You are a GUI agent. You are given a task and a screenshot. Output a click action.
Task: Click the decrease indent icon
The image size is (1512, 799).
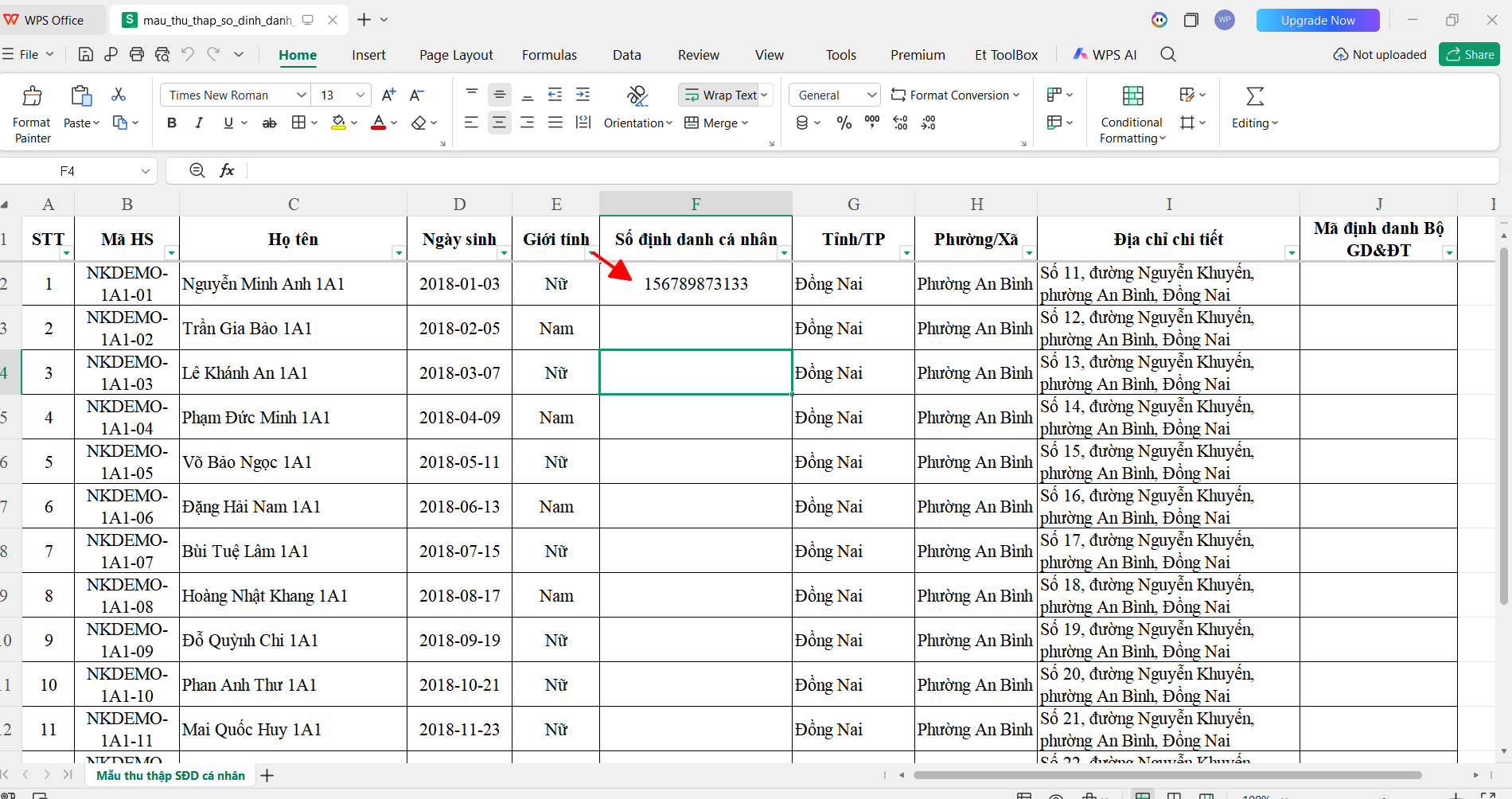[555, 95]
